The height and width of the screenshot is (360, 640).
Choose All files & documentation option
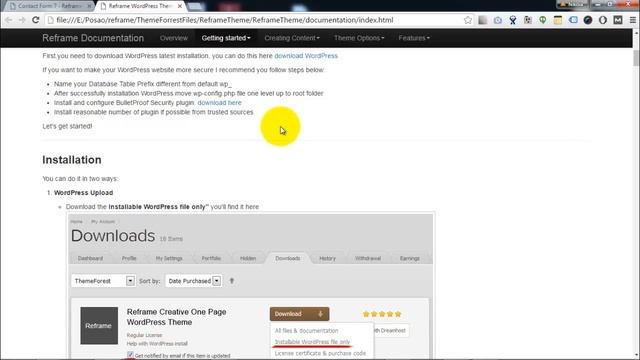[x=306, y=331]
